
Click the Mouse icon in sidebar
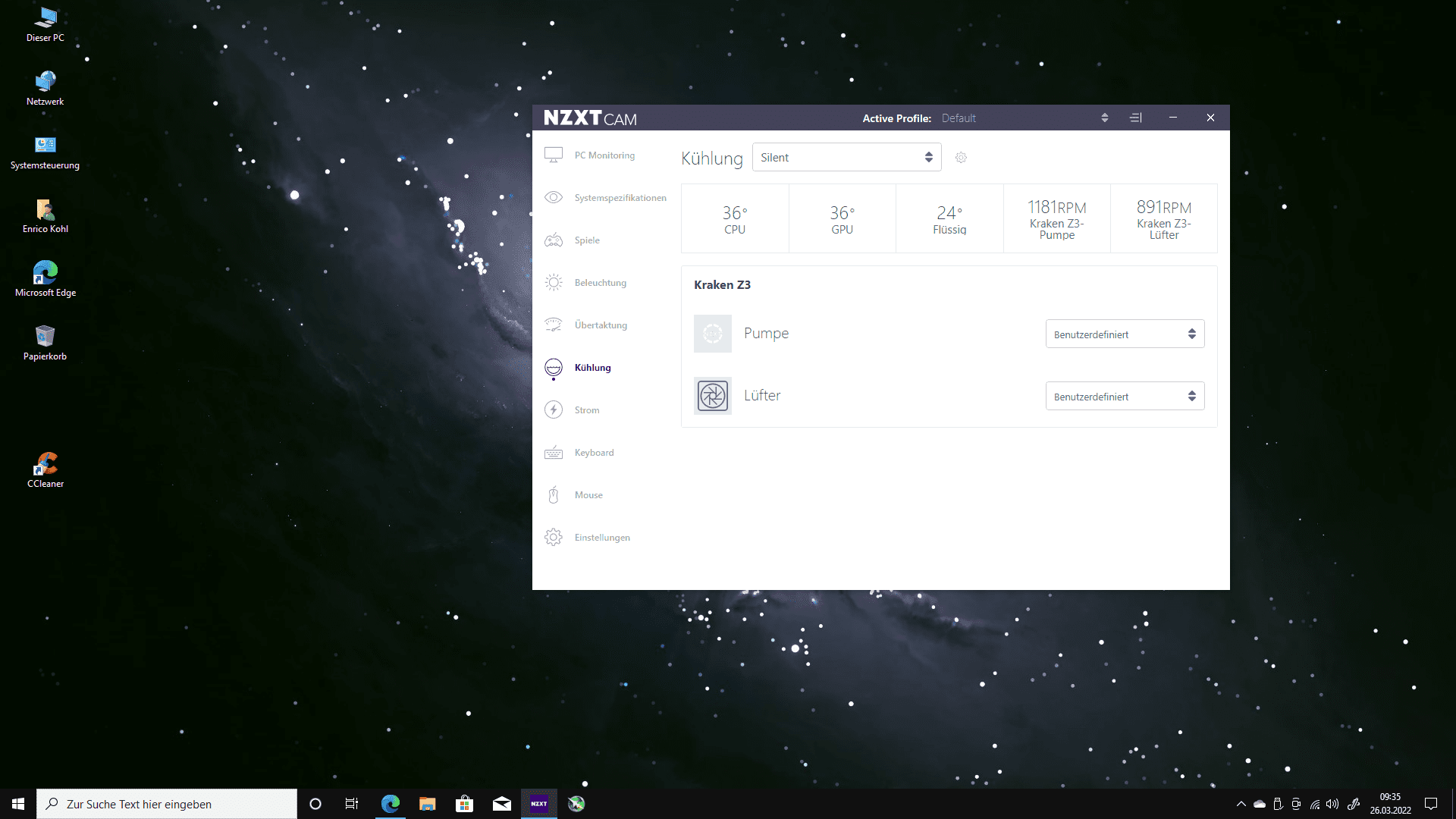pyautogui.click(x=554, y=495)
